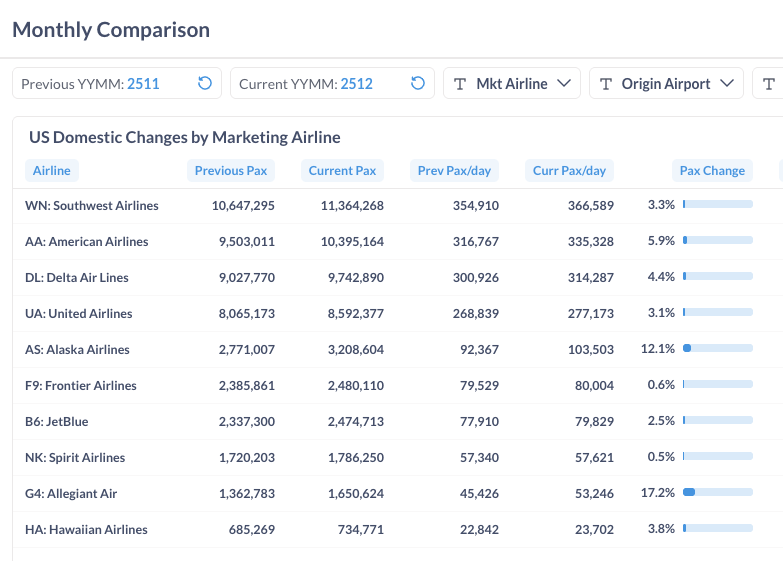This screenshot has width=783, height=561.
Task: Click Alaska Airlines' 12.1% change bar
Action: [x=718, y=349]
